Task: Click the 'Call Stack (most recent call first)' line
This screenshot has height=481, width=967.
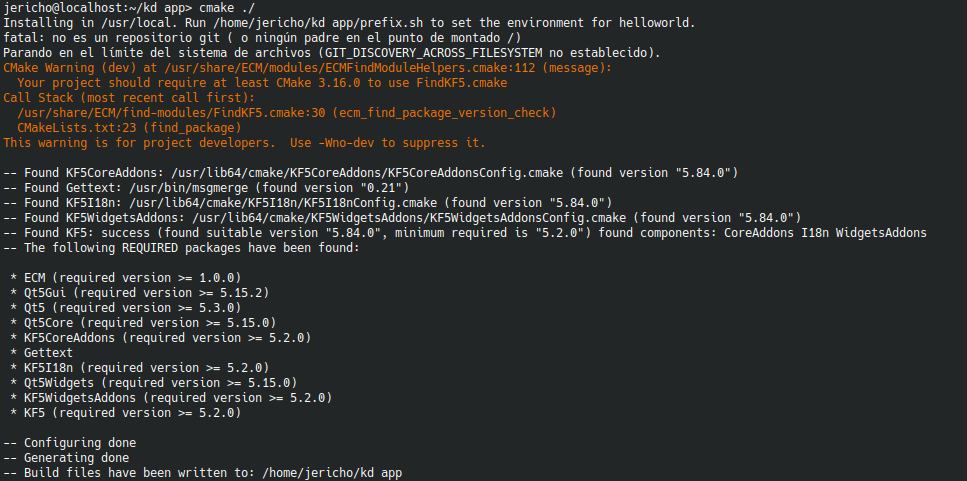Action: pos(129,98)
